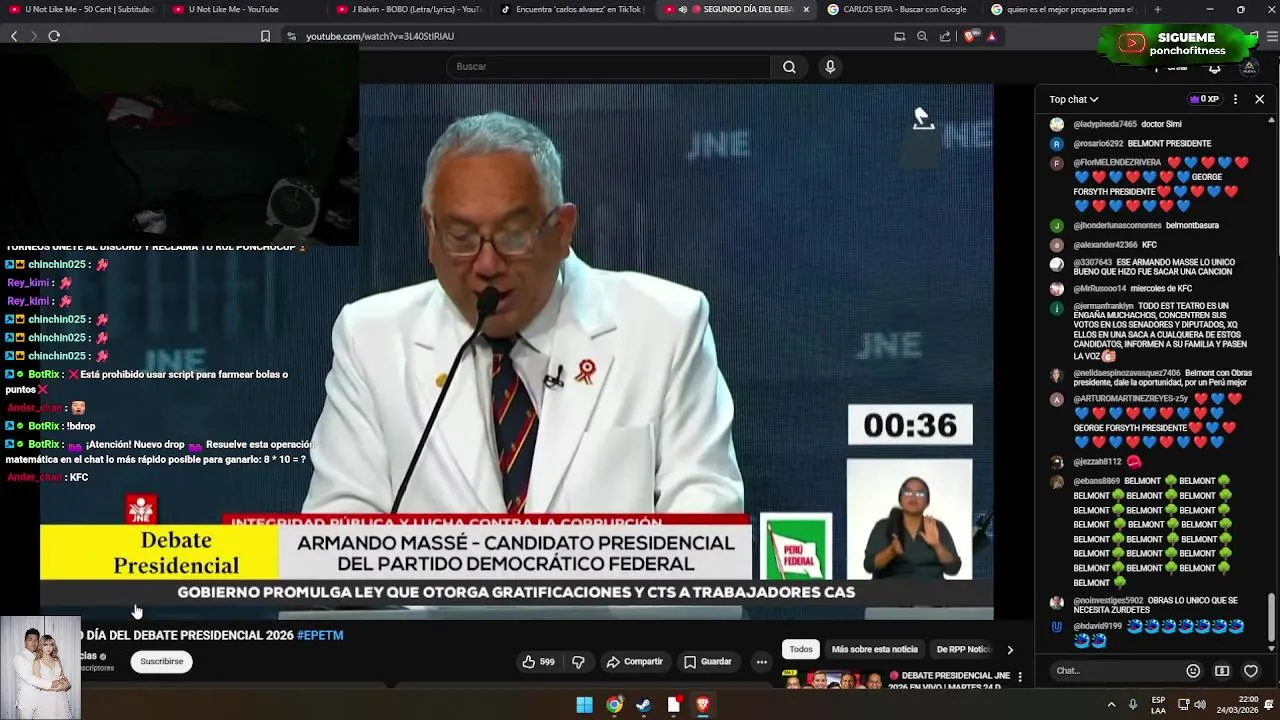Click the cast/media icon in the address bar
The width and height of the screenshot is (1280, 720).
pos(899,36)
